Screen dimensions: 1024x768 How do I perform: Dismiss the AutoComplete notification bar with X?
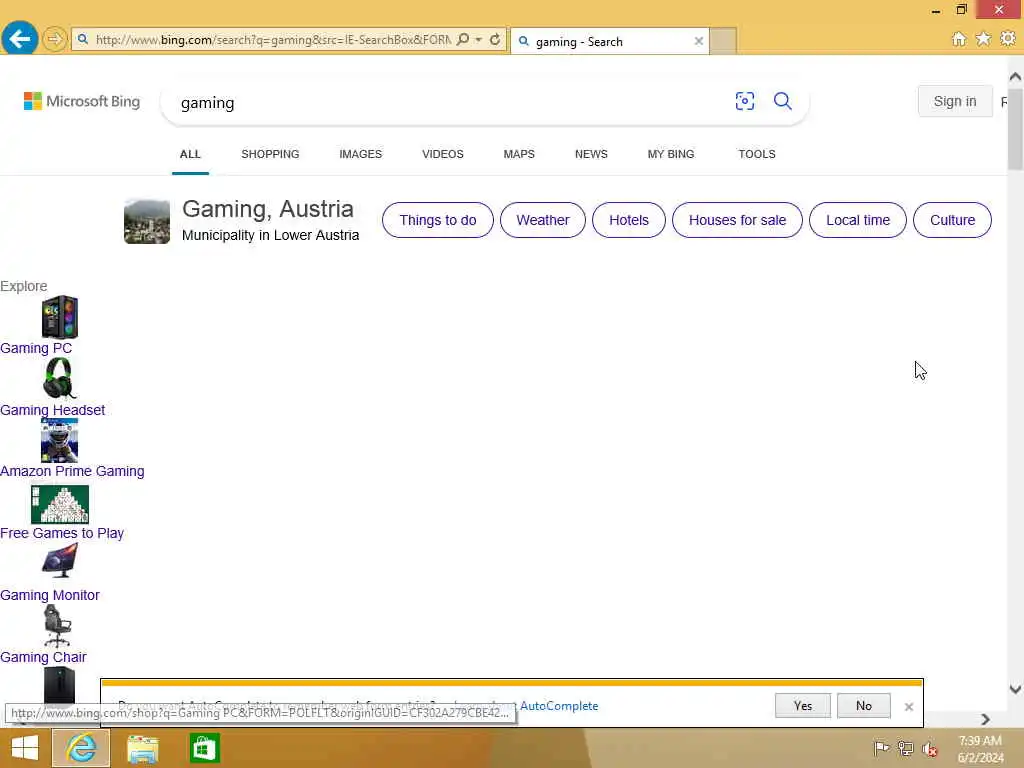pyautogui.click(x=908, y=707)
